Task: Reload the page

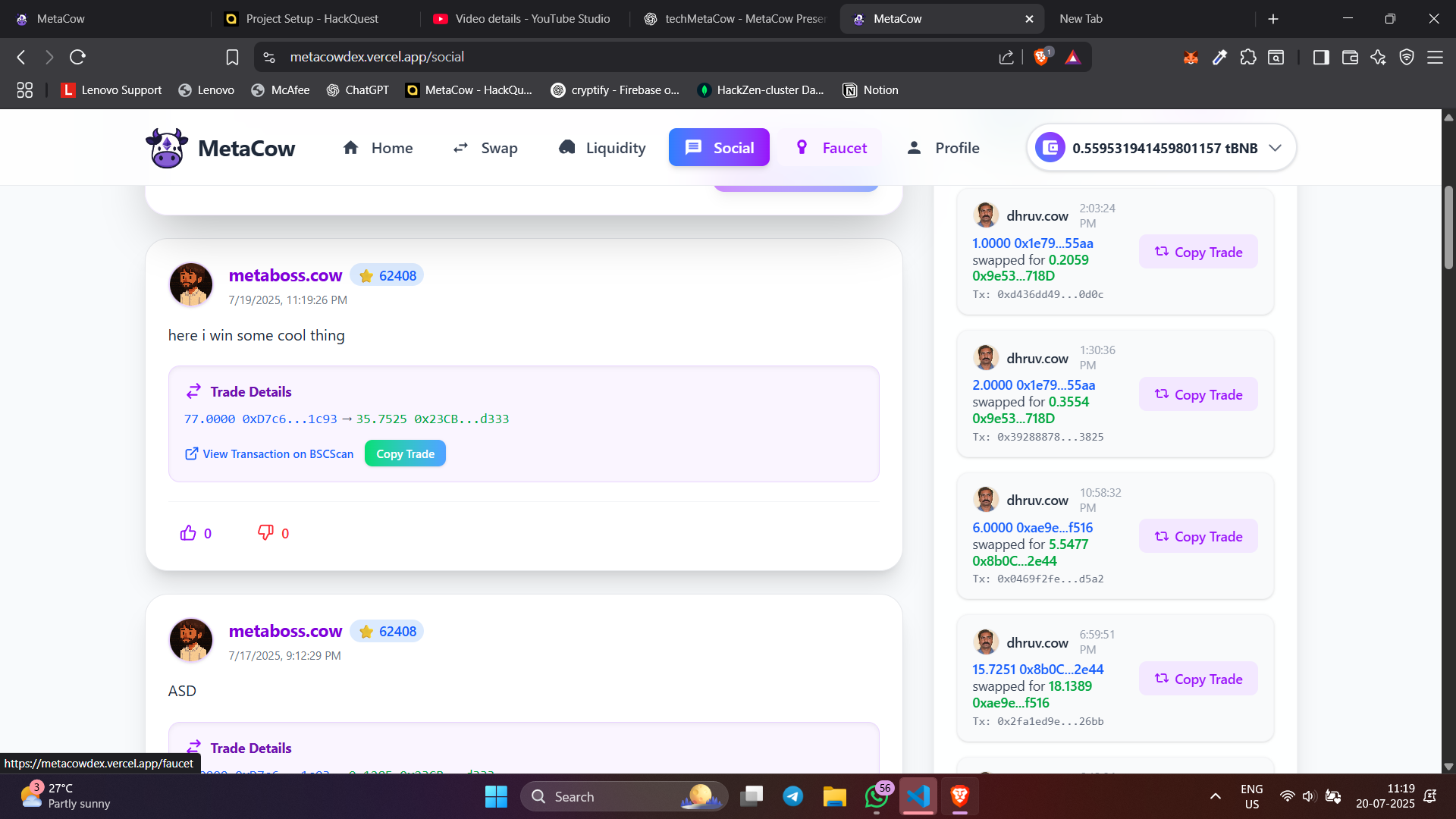Action: click(x=77, y=57)
